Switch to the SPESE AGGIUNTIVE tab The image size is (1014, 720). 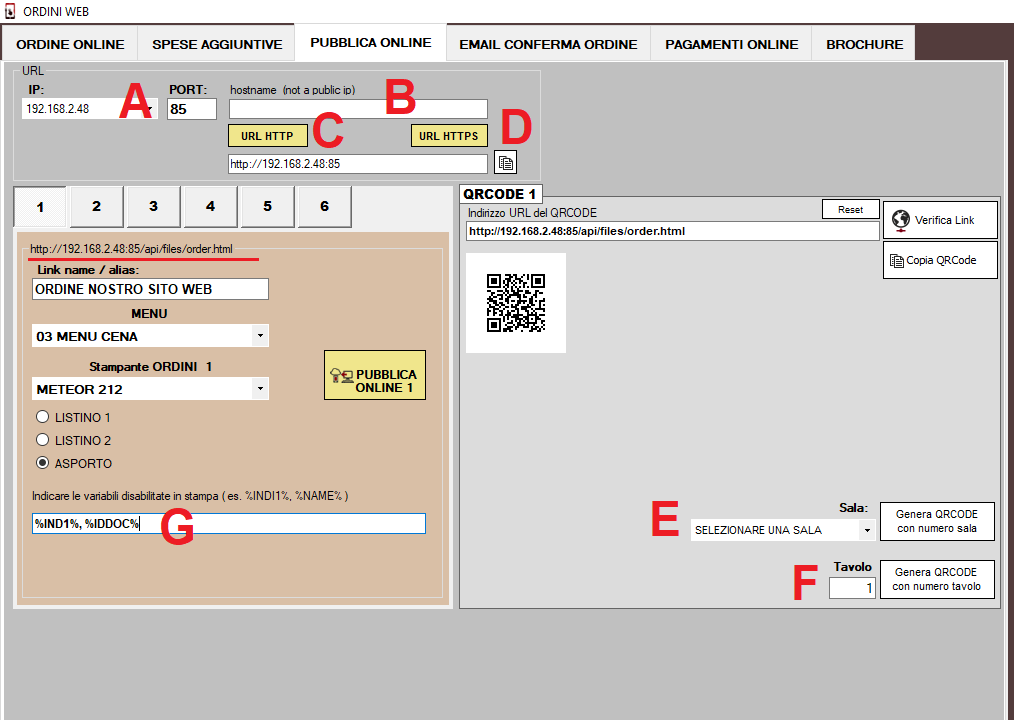pos(217,44)
